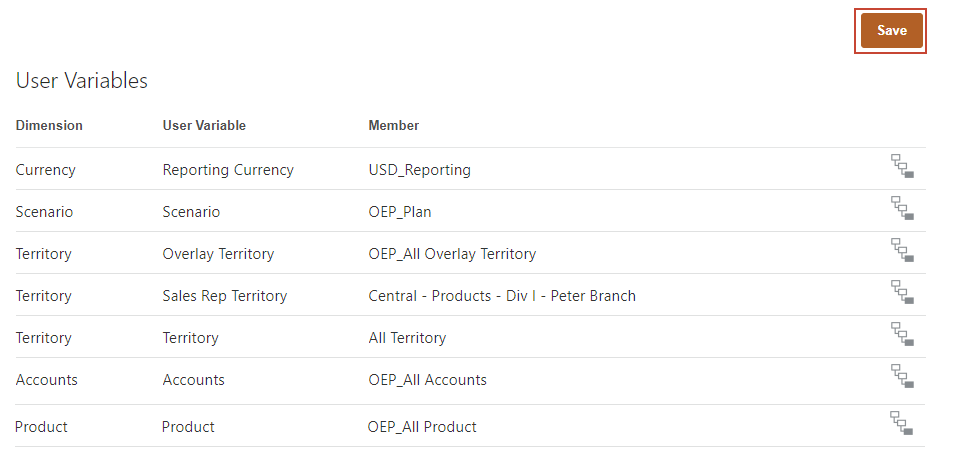Click the Member column header
The image size is (956, 475).
tap(394, 126)
